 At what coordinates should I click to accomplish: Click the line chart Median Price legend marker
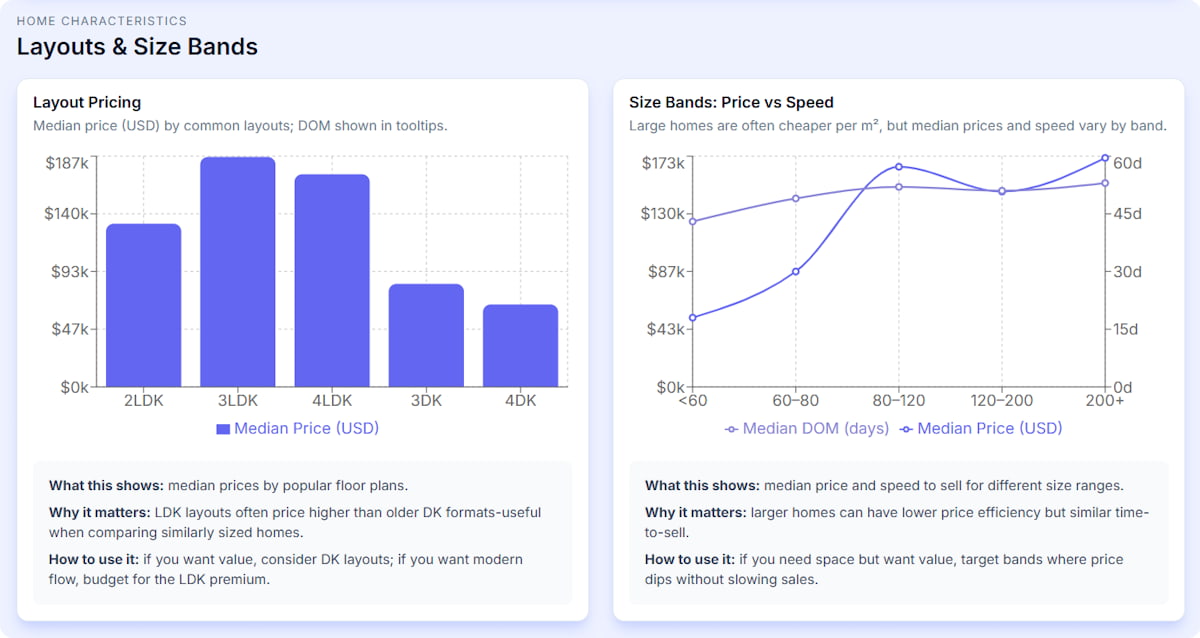point(906,429)
